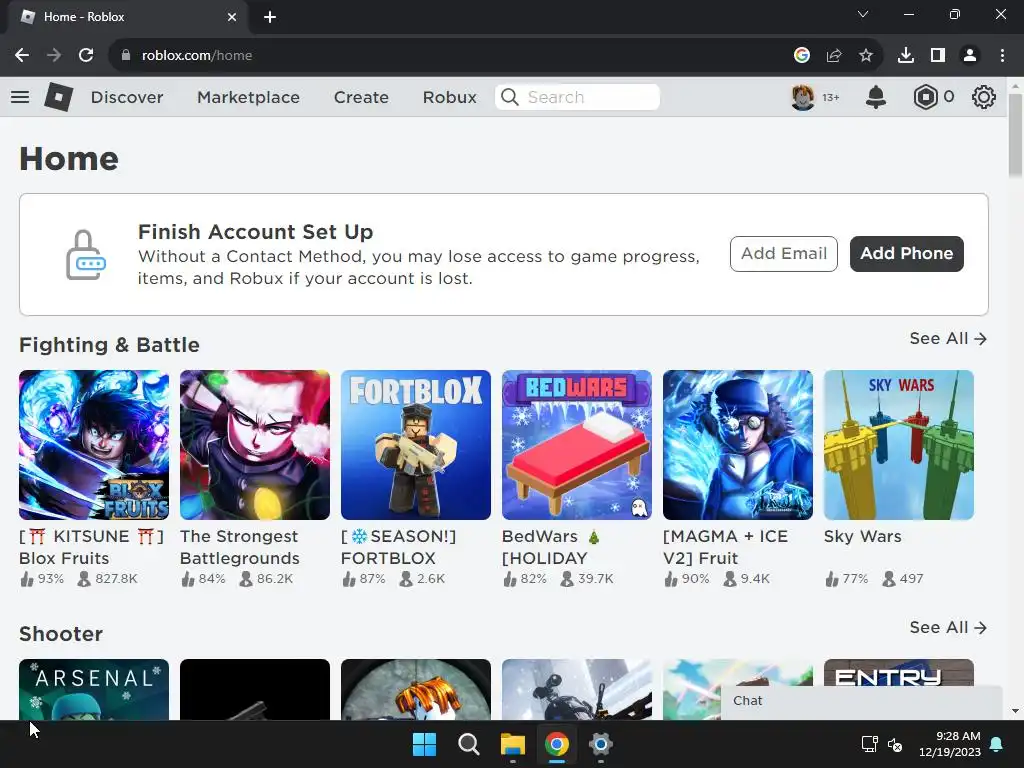The image size is (1024, 768).
Task: Open the MAGMA + ICE Fruit thumbnail
Action: 738,445
